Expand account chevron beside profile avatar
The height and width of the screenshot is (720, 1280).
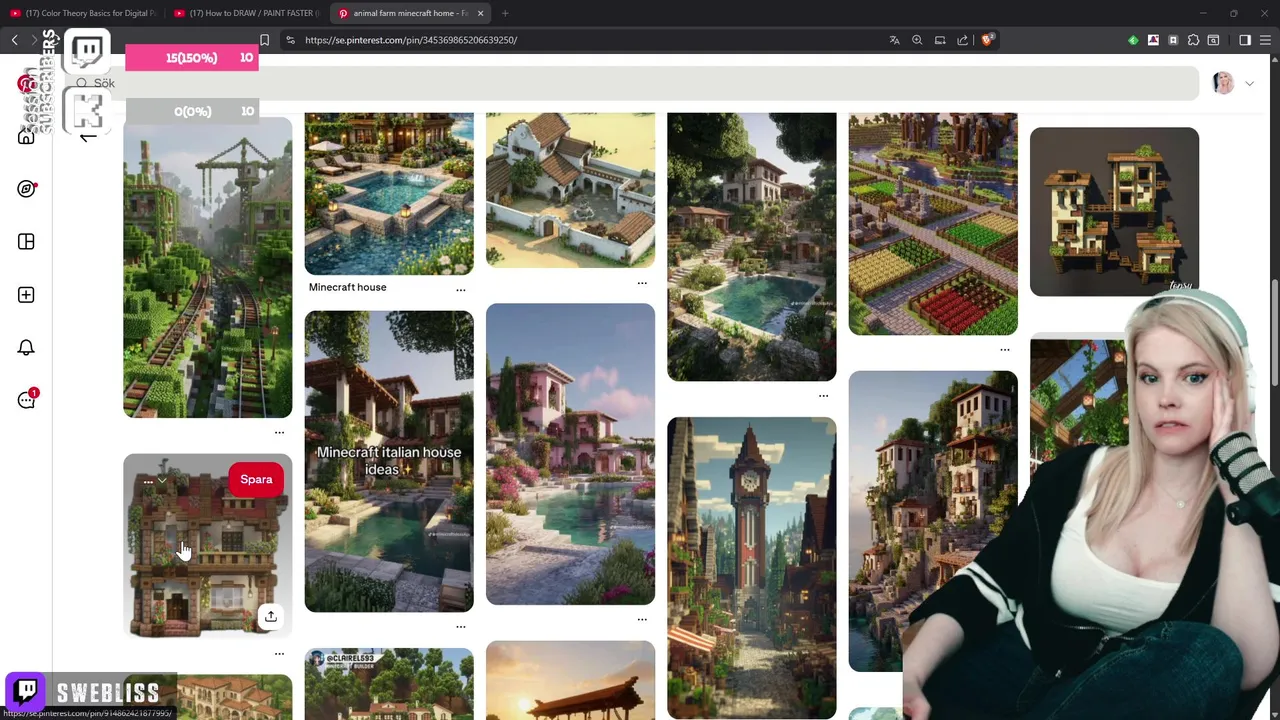1249,84
